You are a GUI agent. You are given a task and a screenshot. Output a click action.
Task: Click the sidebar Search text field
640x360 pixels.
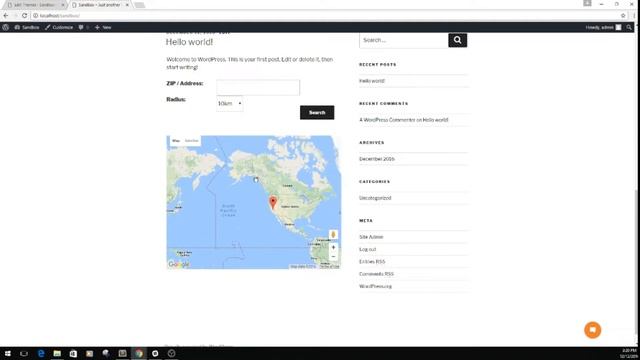click(404, 40)
